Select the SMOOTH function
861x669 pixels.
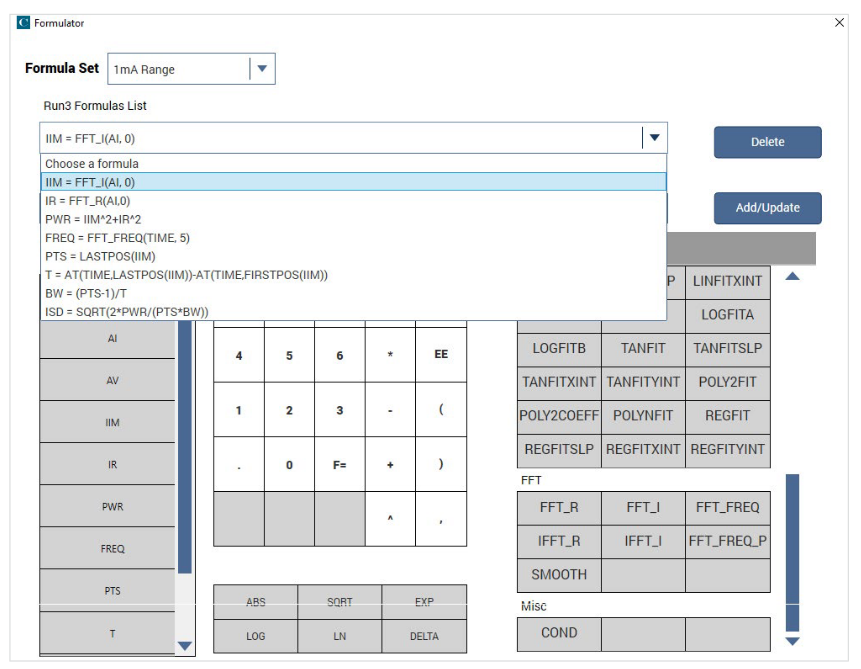pos(558,576)
